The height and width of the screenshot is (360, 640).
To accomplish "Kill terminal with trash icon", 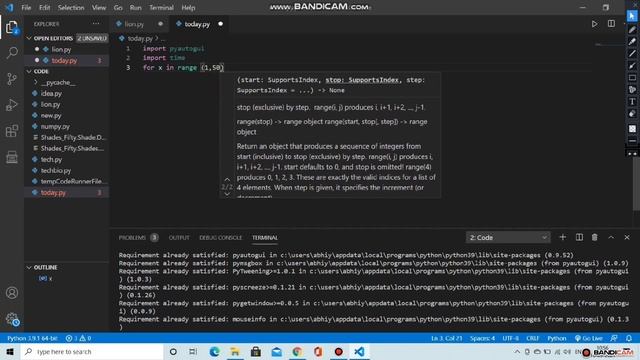I will click(595, 237).
